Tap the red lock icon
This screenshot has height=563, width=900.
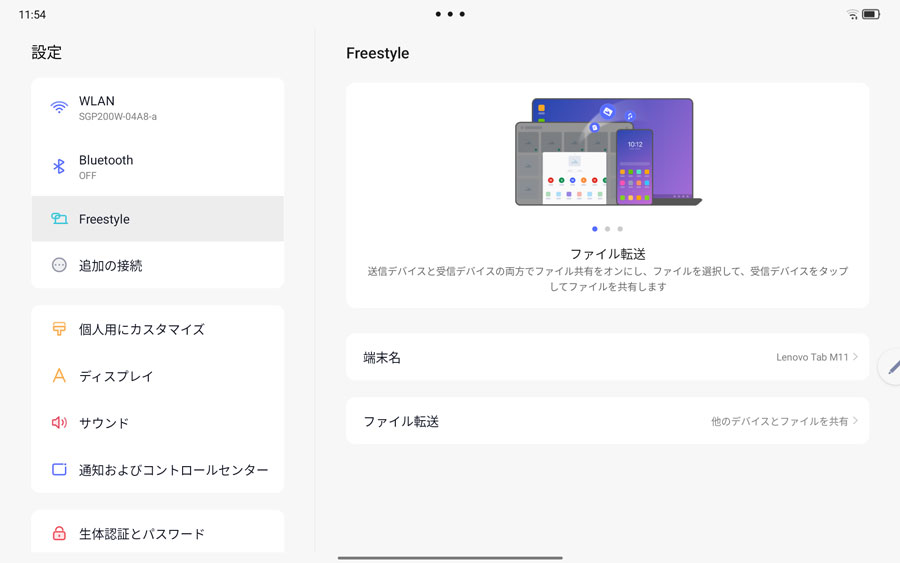point(59,533)
